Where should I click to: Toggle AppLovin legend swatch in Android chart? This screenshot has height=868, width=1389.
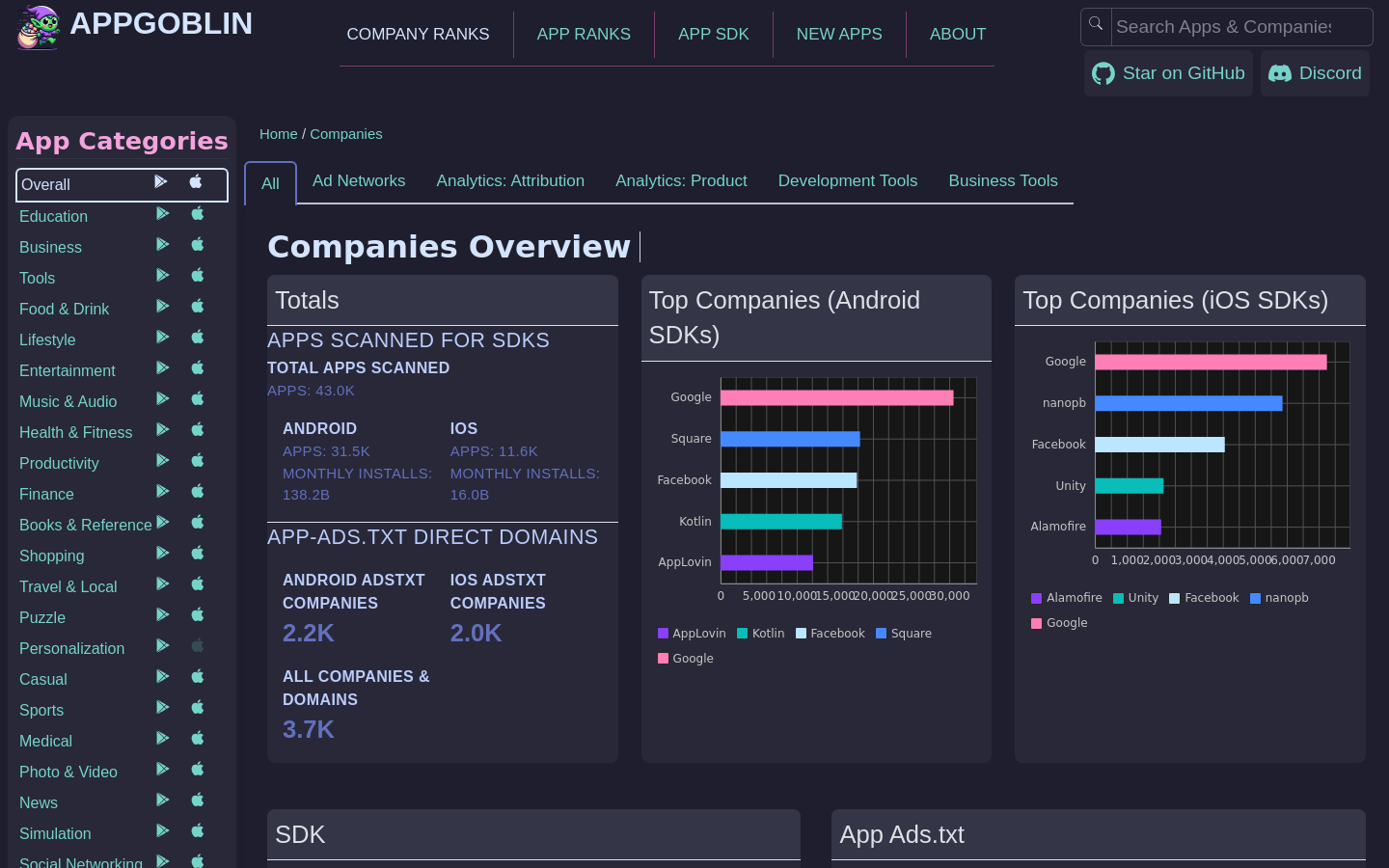click(x=663, y=634)
